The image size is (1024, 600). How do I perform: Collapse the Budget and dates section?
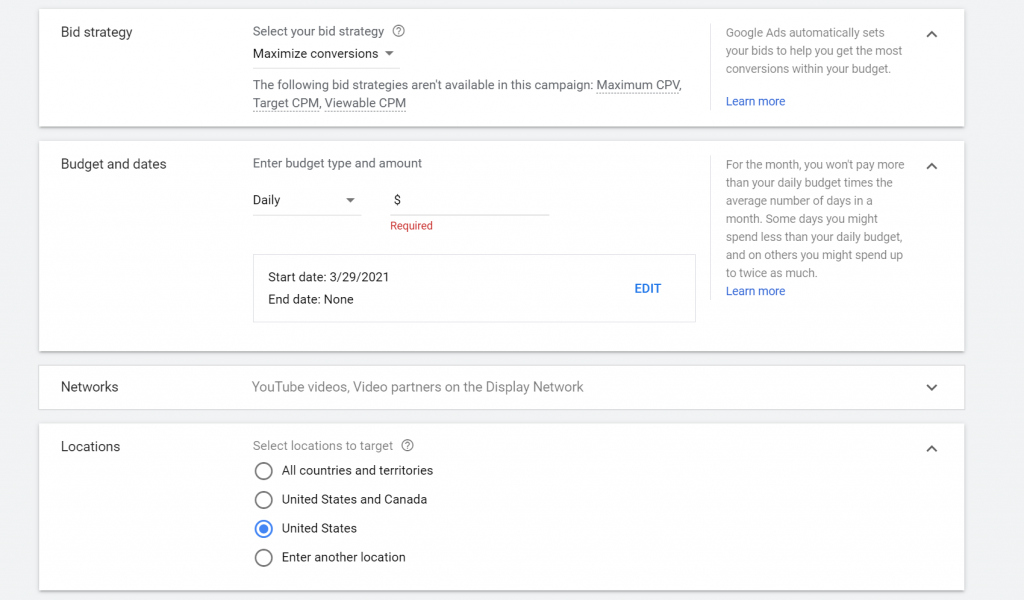932,166
